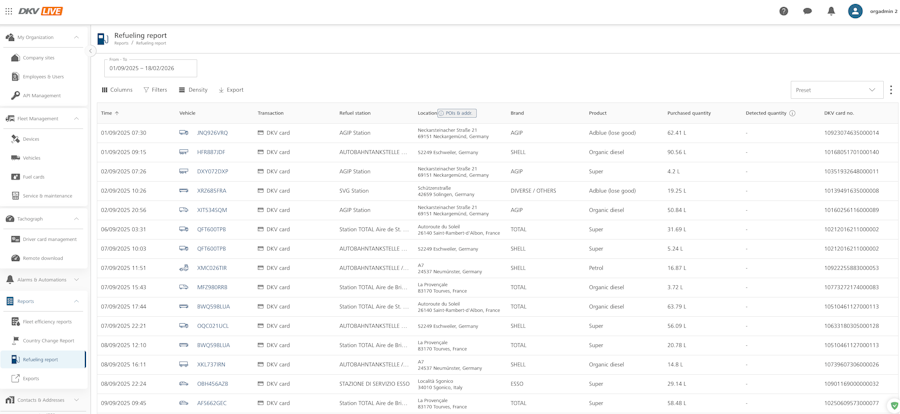Open vehicle link DXY072DXP

pos(212,171)
